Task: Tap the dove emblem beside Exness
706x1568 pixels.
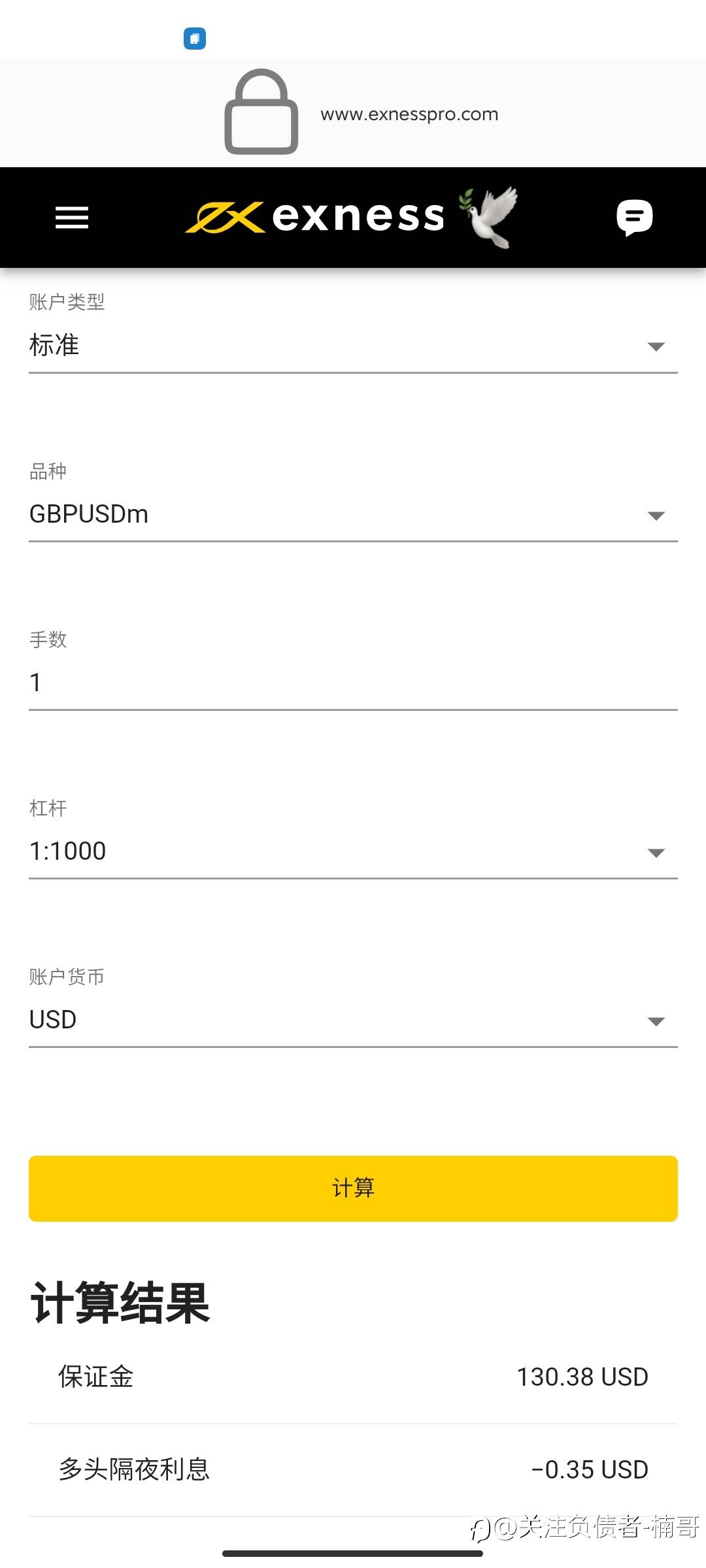Action: [489, 218]
